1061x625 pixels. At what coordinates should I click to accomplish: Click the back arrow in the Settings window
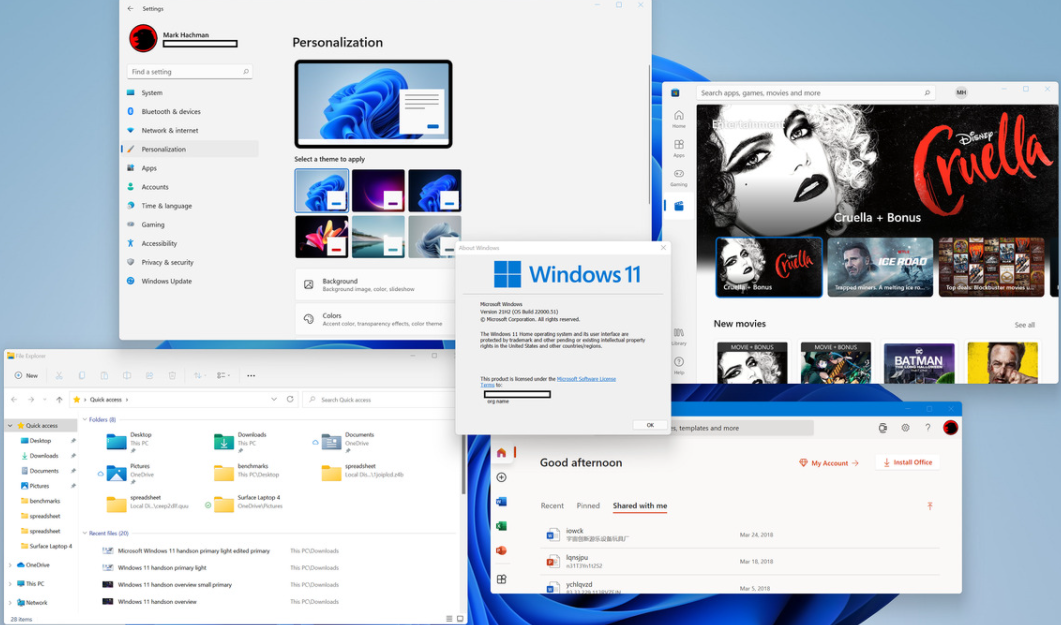131,9
